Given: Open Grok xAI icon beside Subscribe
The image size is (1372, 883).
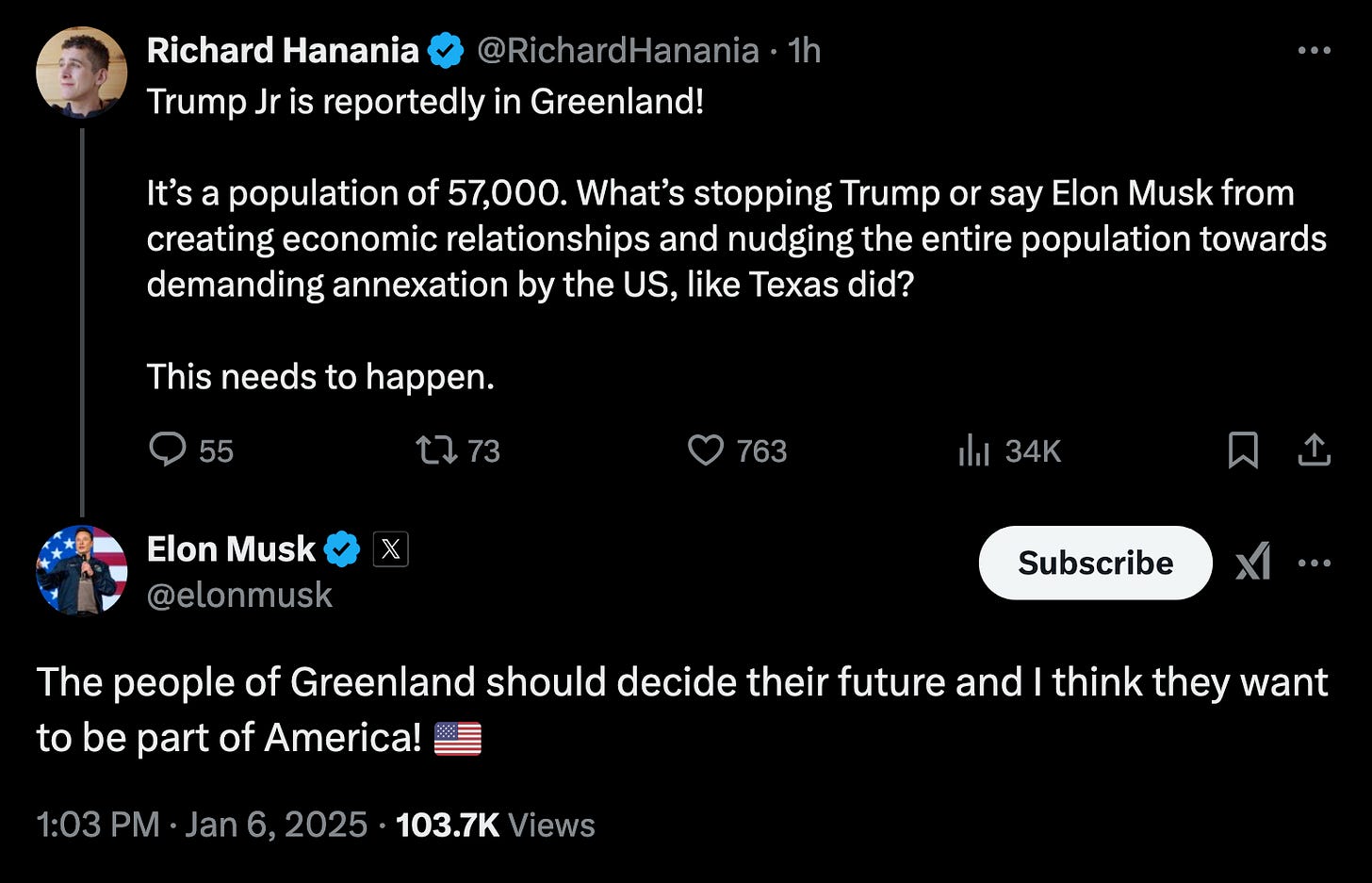Looking at the screenshot, I should pyautogui.click(x=1253, y=563).
